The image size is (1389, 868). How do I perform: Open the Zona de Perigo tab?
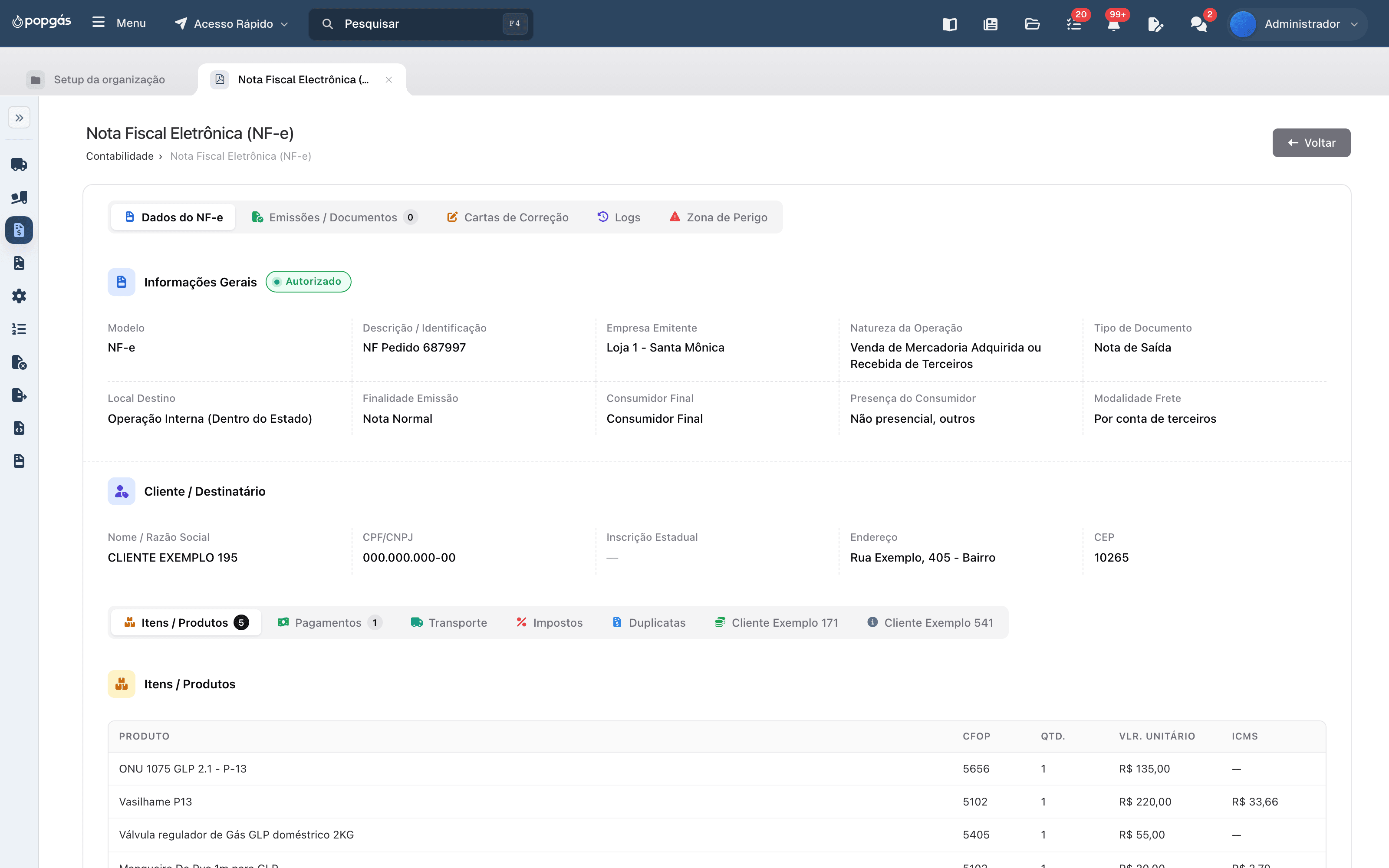pos(718,217)
